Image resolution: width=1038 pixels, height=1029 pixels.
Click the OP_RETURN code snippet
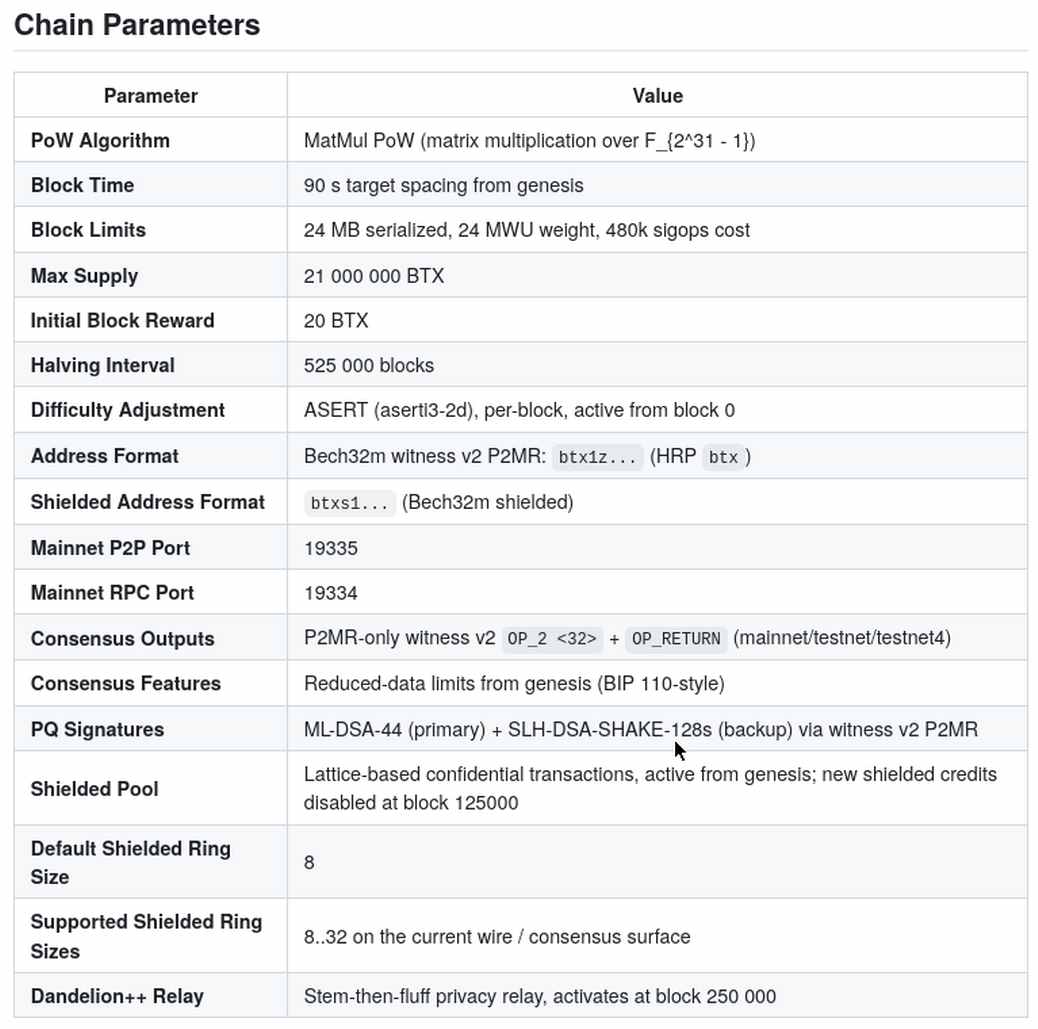click(676, 639)
